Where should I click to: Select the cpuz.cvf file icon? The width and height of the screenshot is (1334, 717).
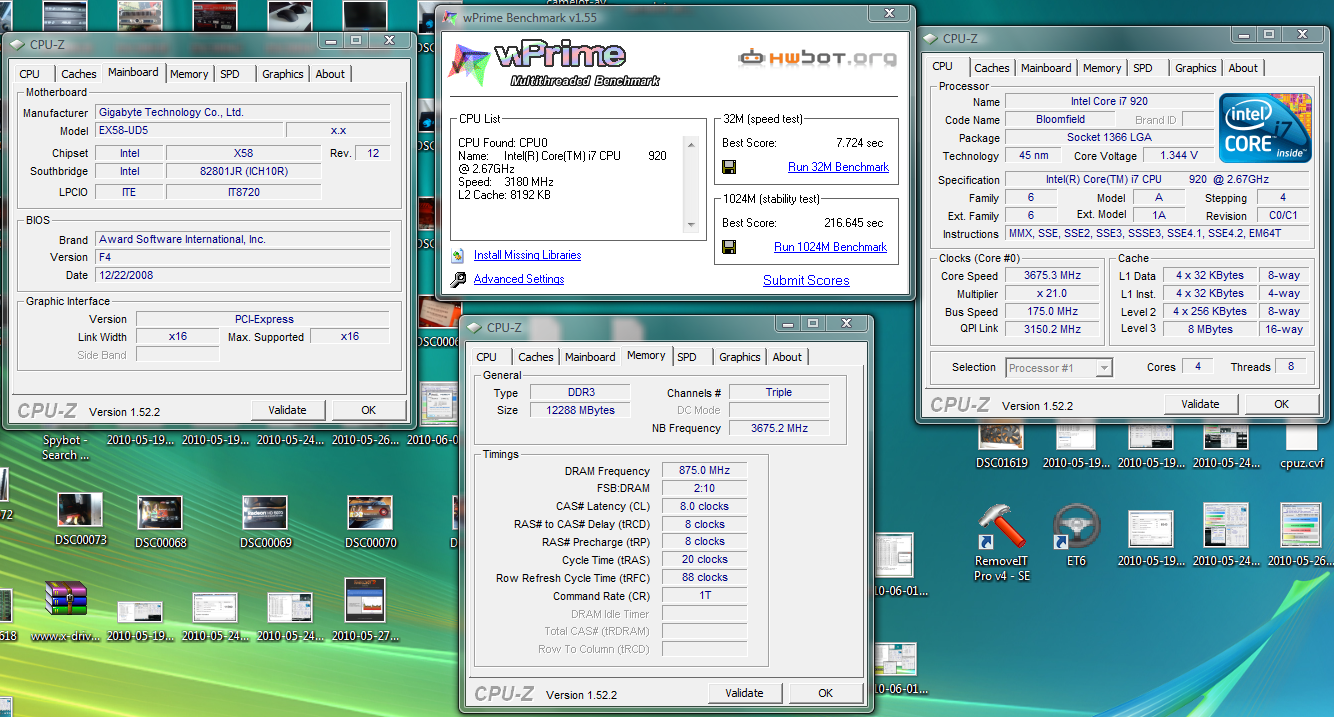(1301, 444)
